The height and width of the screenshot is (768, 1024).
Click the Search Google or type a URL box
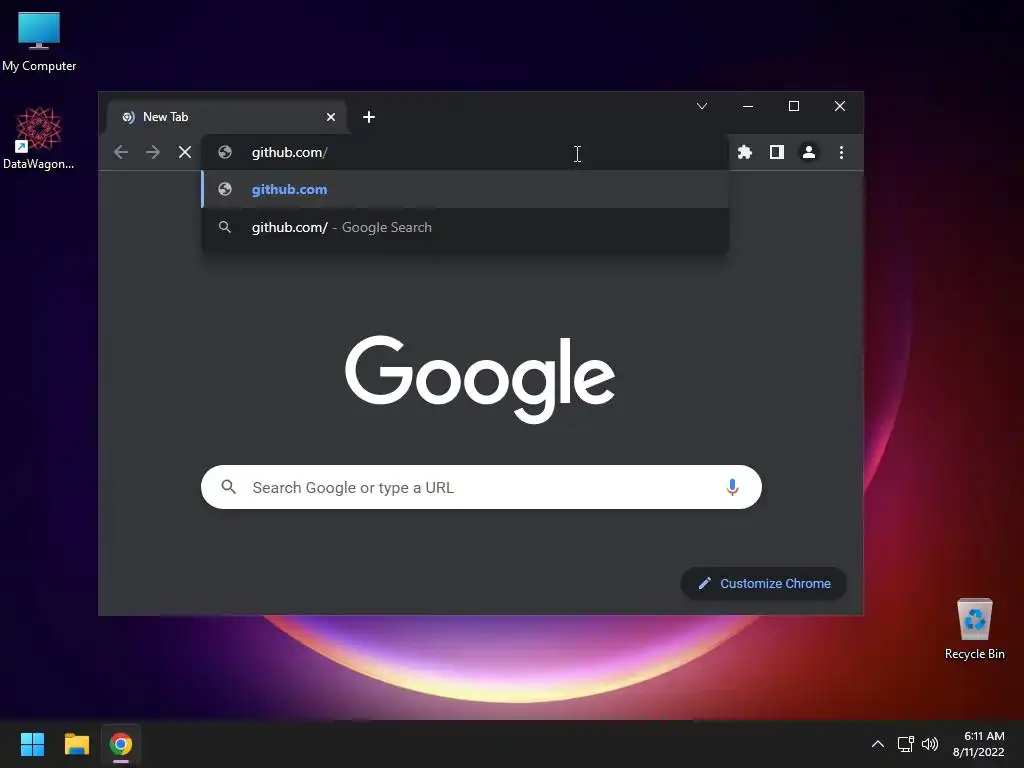pyautogui.click(x=481, y=487)
